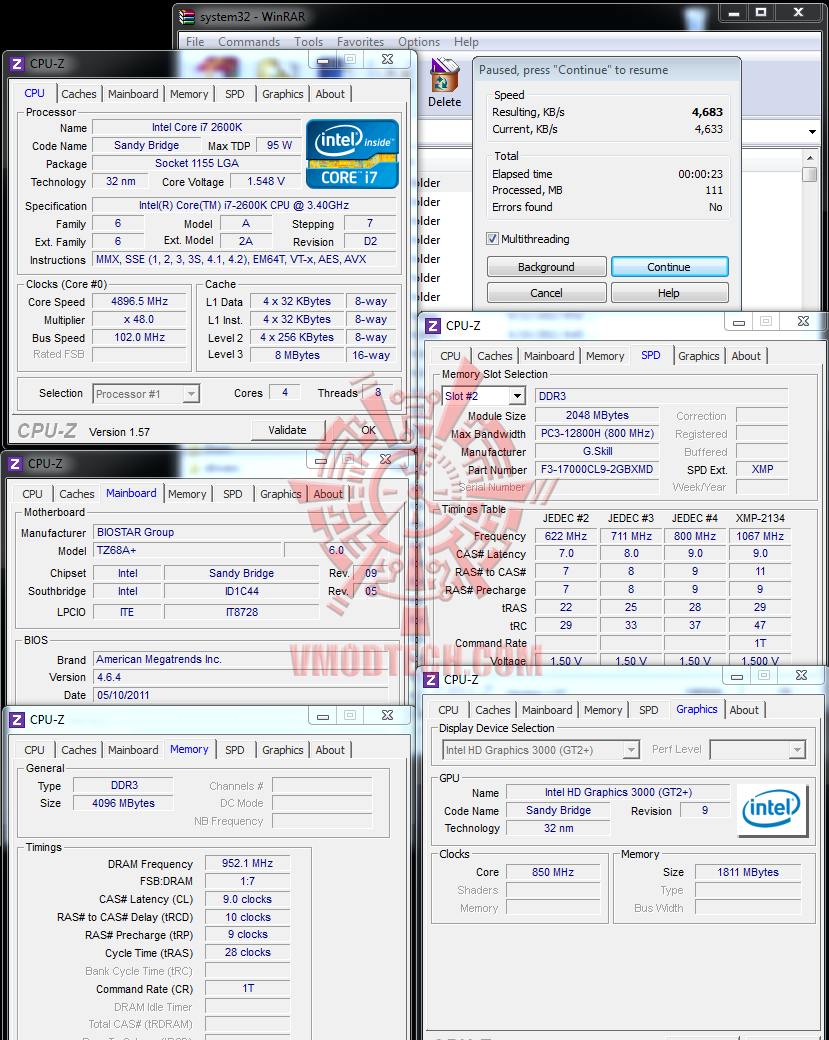Click the Core Speed value 4896.5 MHz
Viewport: 829px width, 1040px height.
pos(139,301)
